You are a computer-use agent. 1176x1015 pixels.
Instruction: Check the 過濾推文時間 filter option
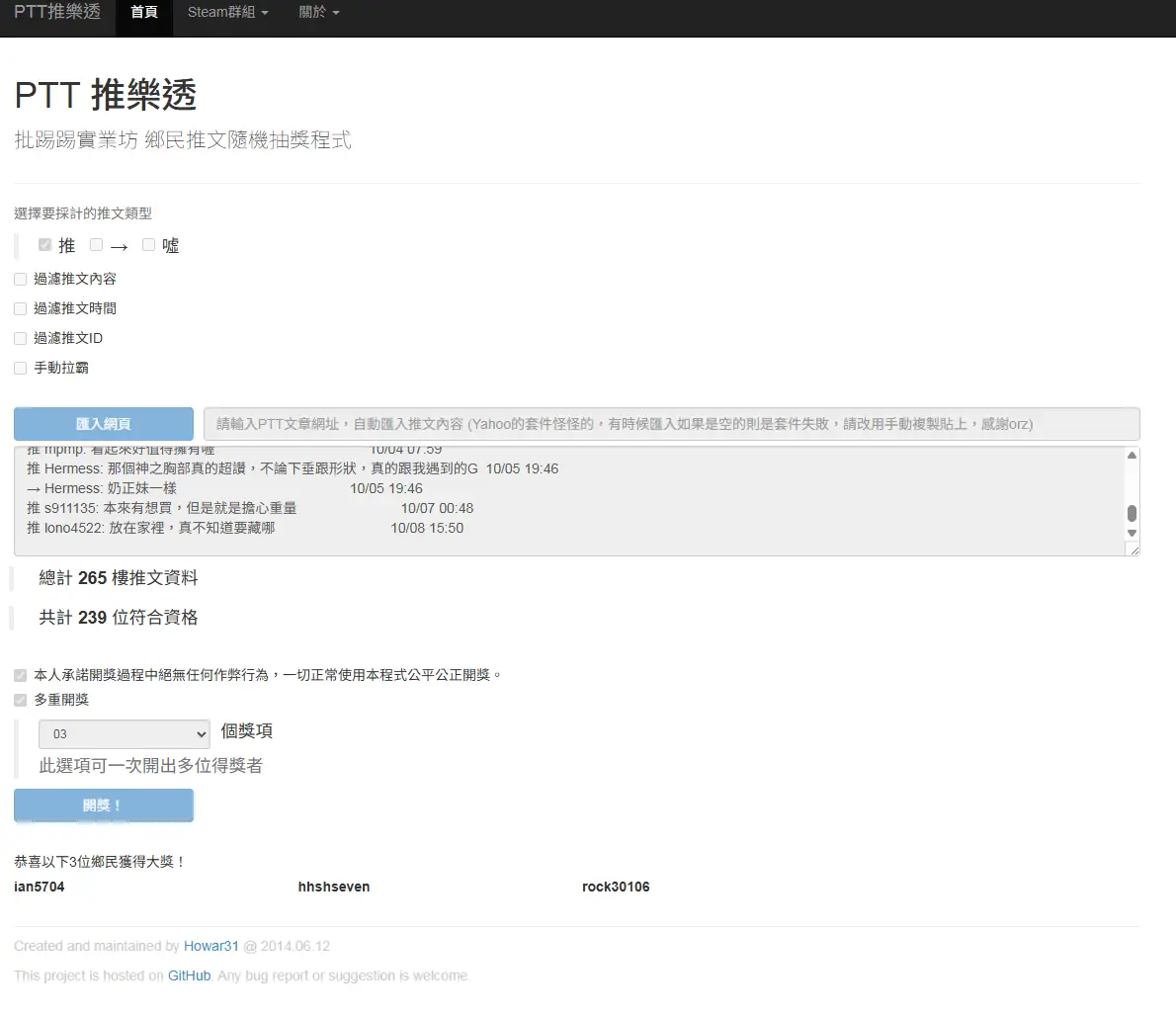[x=21, y=309]
